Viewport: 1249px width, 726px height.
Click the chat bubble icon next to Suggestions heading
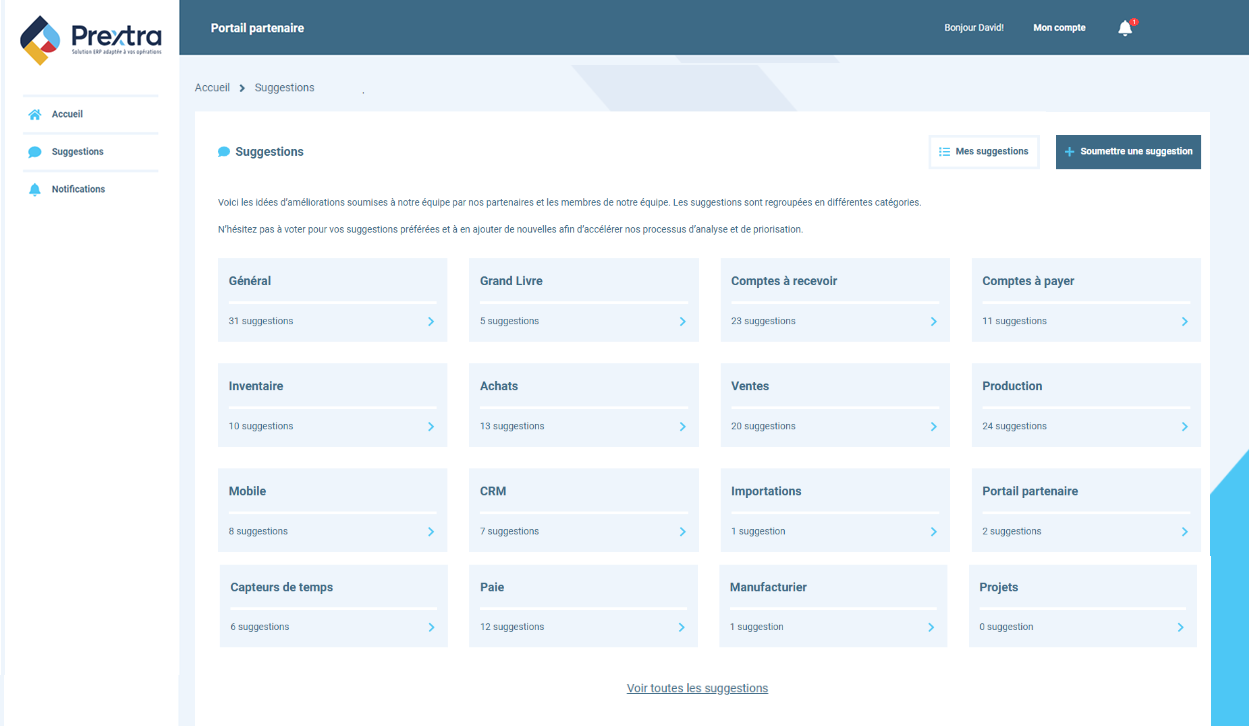click(224, 152)
